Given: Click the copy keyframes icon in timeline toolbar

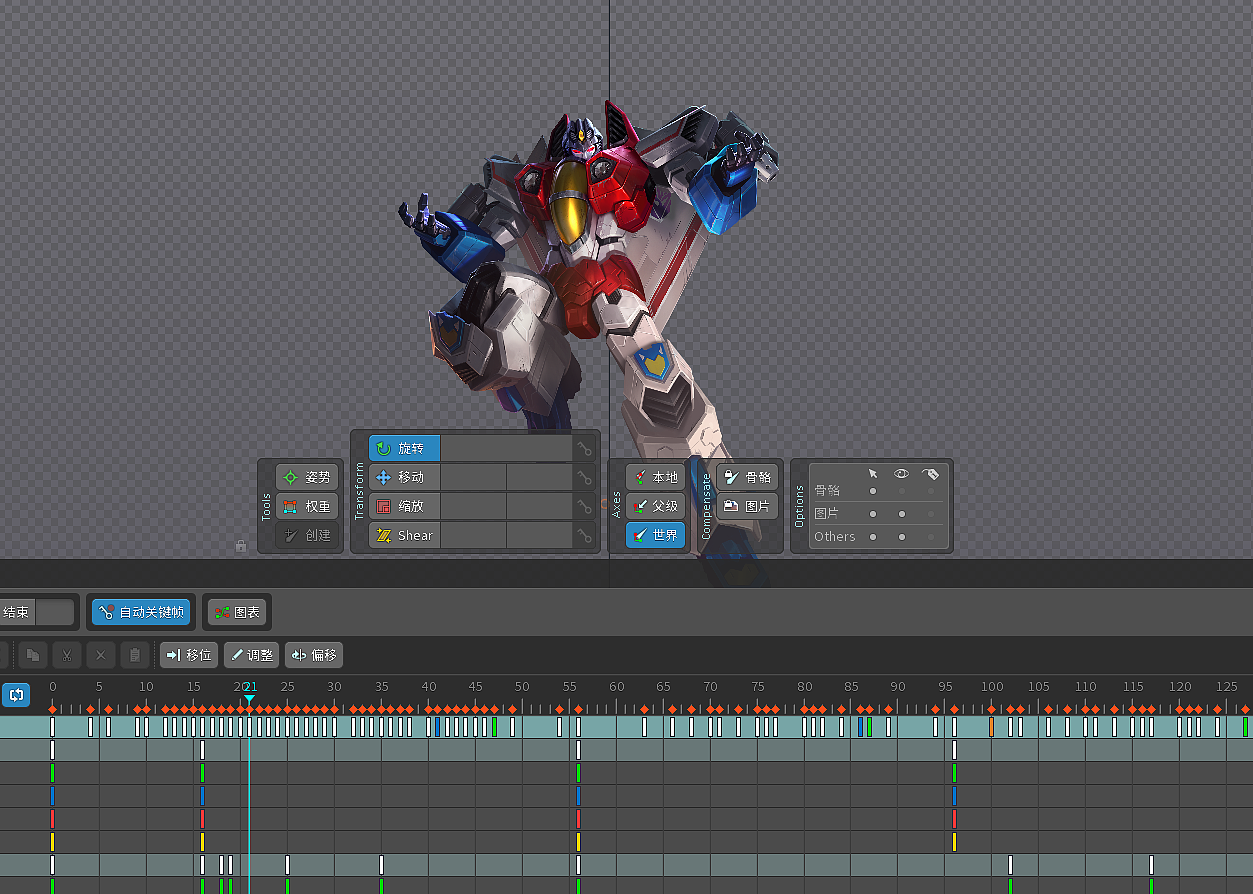Looking at the screenshot, I should pyautogui.click(x=33, y=655).
